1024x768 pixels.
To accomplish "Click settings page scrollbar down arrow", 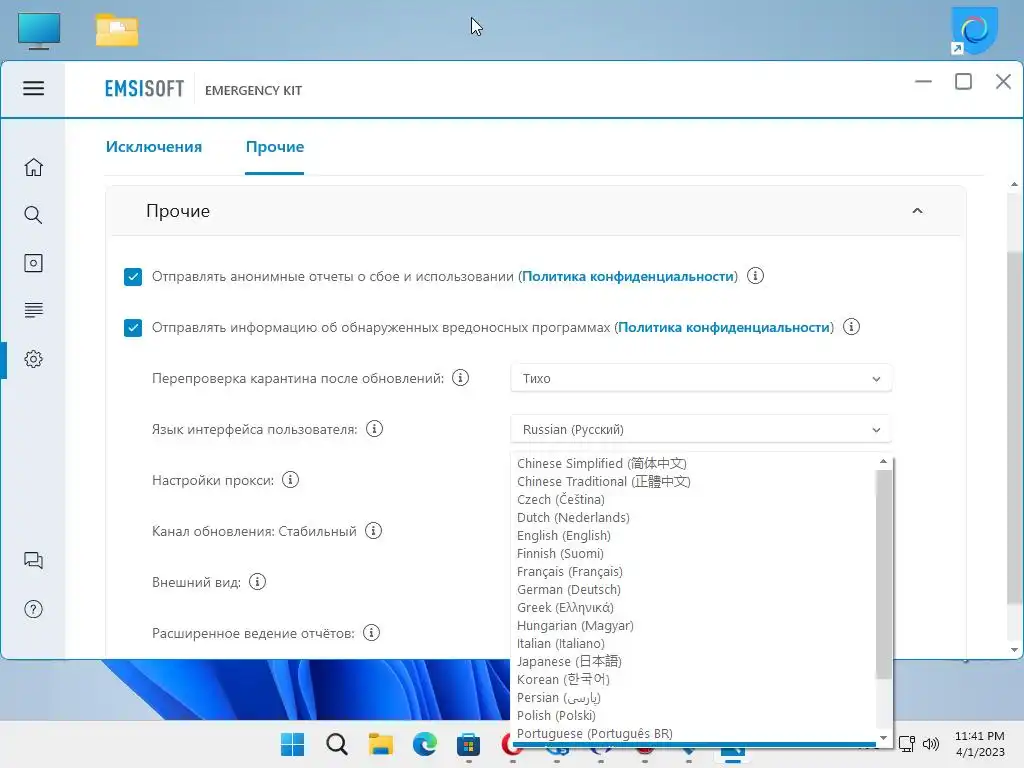I will 1014,650.
